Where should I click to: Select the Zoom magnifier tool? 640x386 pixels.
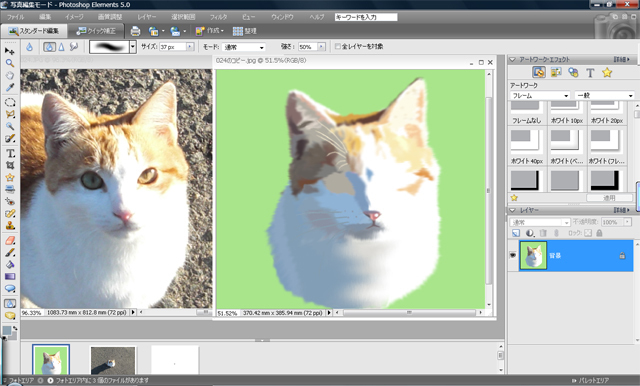pos(10,63)
